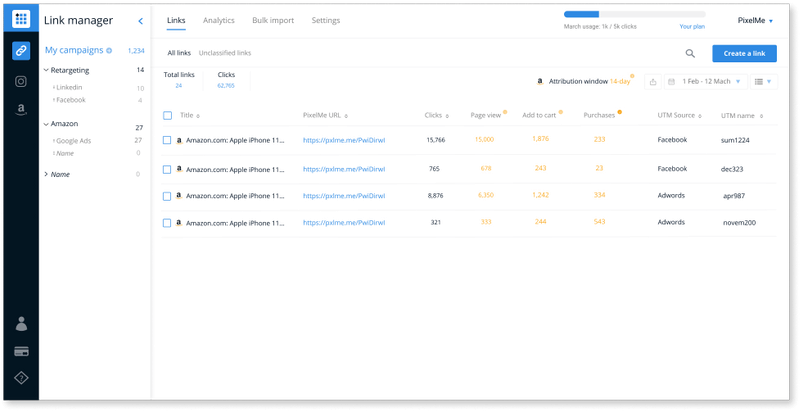Expand the bottom Nome campaign group
This screenshot has height=411, width=800.
[x=46, y=174]
